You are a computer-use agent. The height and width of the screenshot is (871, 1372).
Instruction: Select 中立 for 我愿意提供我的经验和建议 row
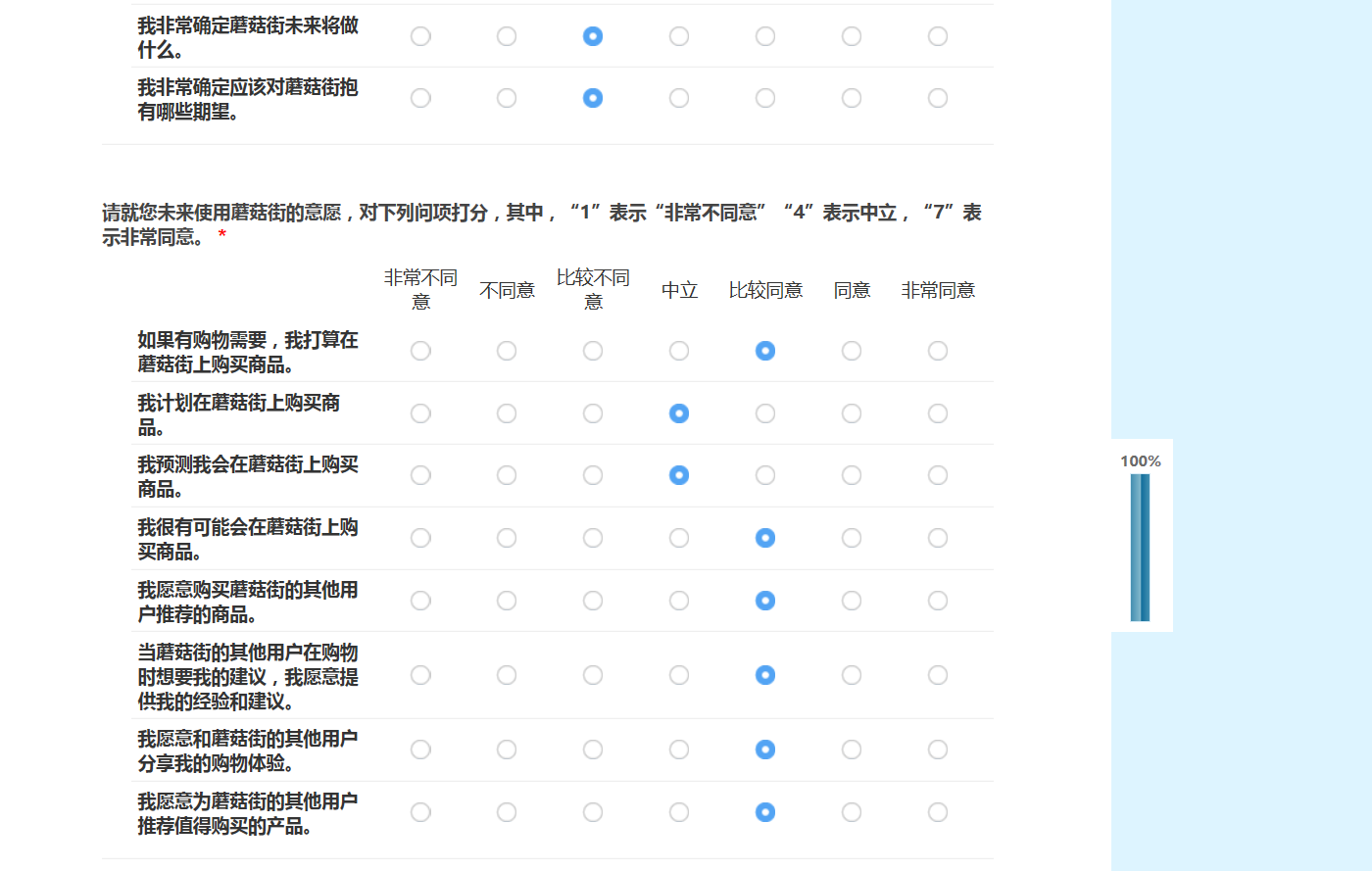(679, 675)
